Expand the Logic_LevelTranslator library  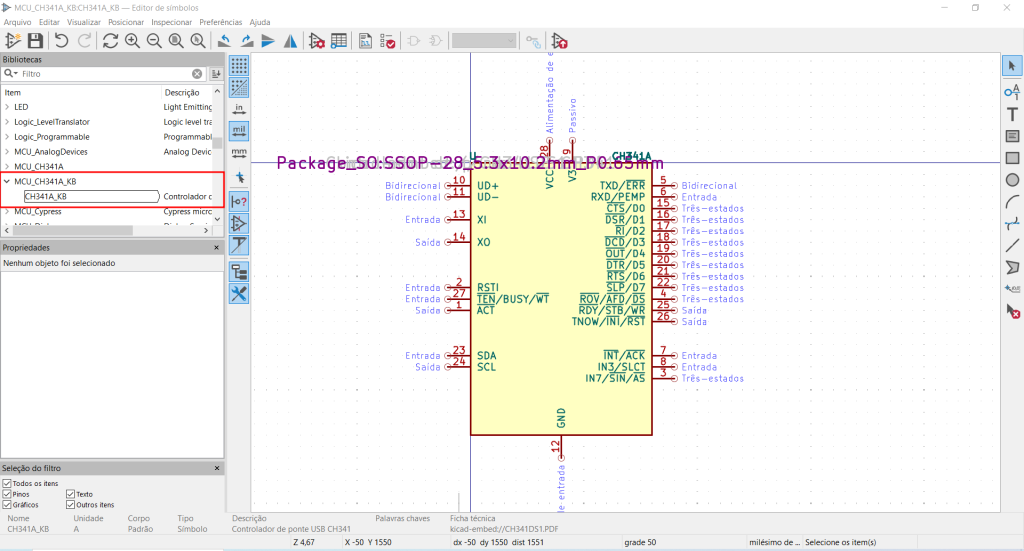coord(7,122)
